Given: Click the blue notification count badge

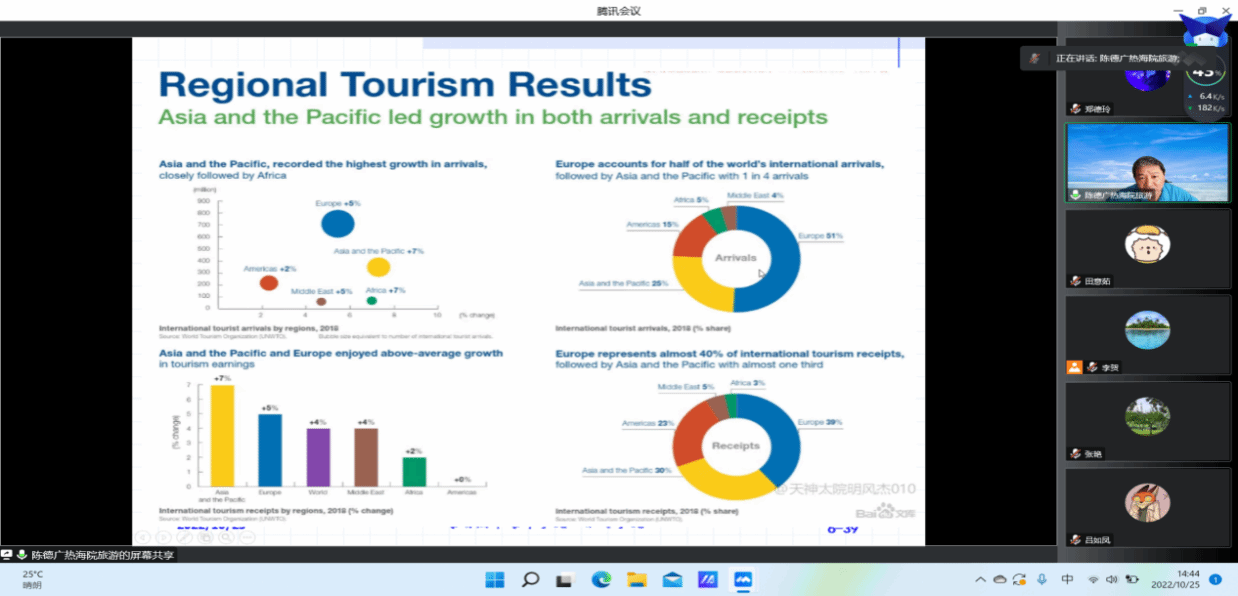Looking at the screenshot, I should (x=1215, y=579).
